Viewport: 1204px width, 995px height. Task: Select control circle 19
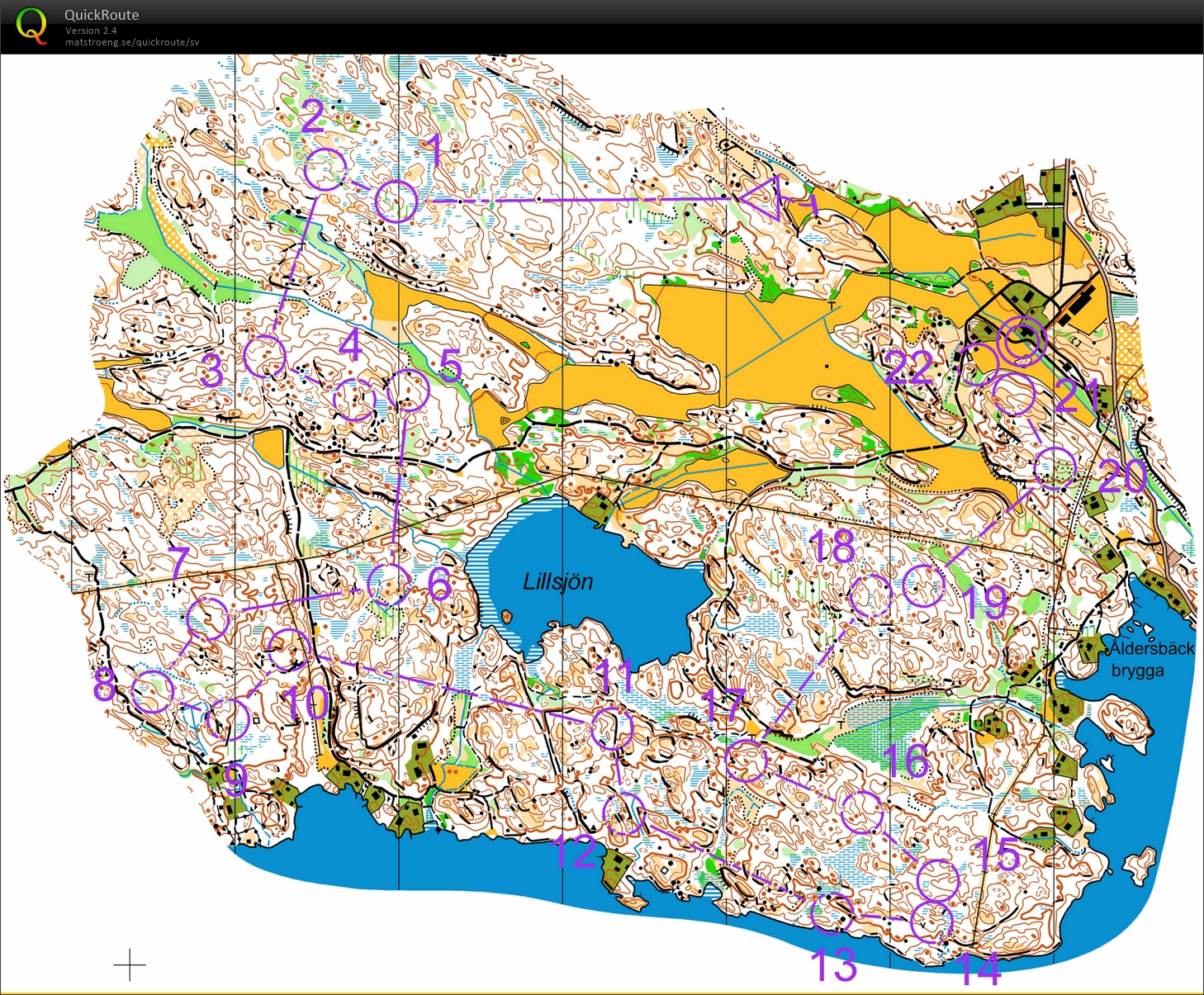tap(924, 586)
